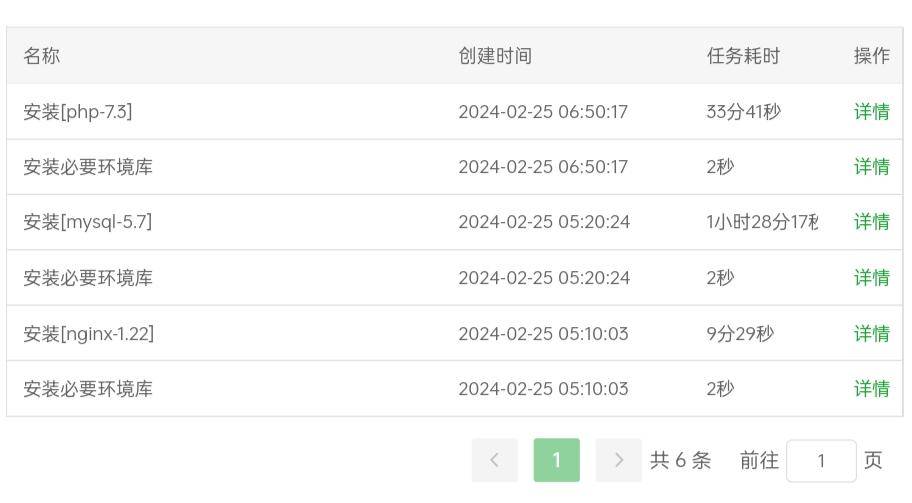Image resolution: width=912 pixels, height=503 pixels.
Task: Click the 1小时28分17秒 duration cell
Action: [762, 222]
